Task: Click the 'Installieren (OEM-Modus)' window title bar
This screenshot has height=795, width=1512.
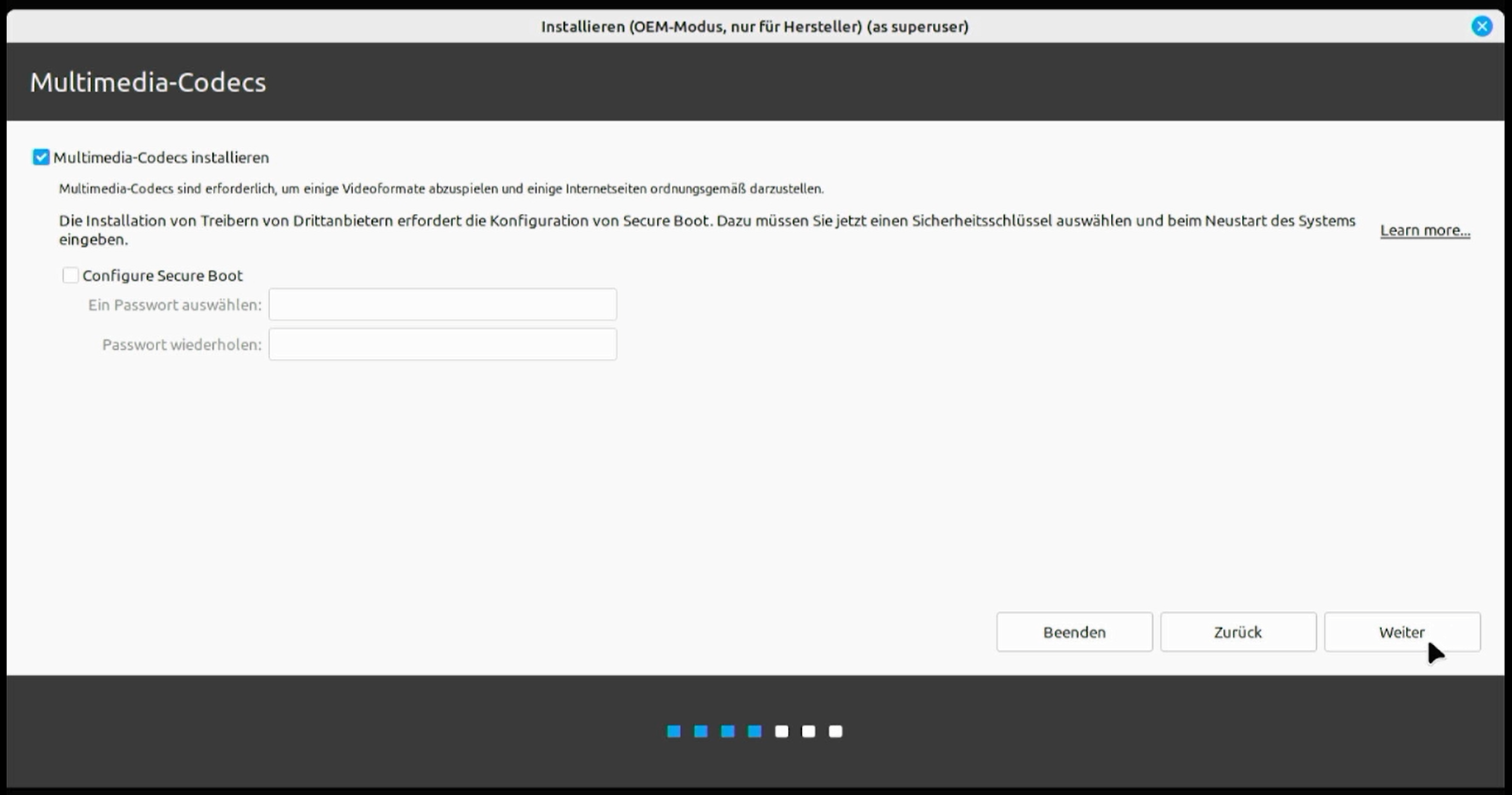Action: pos(754,27)
